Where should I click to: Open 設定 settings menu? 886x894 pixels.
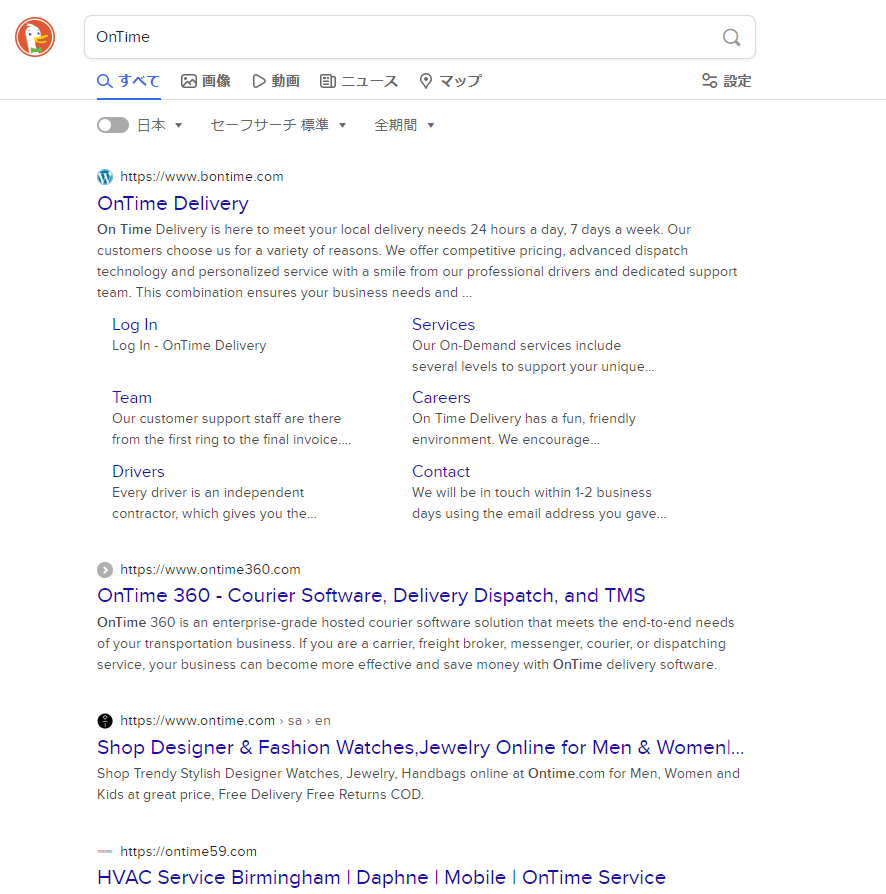(726, 81)
